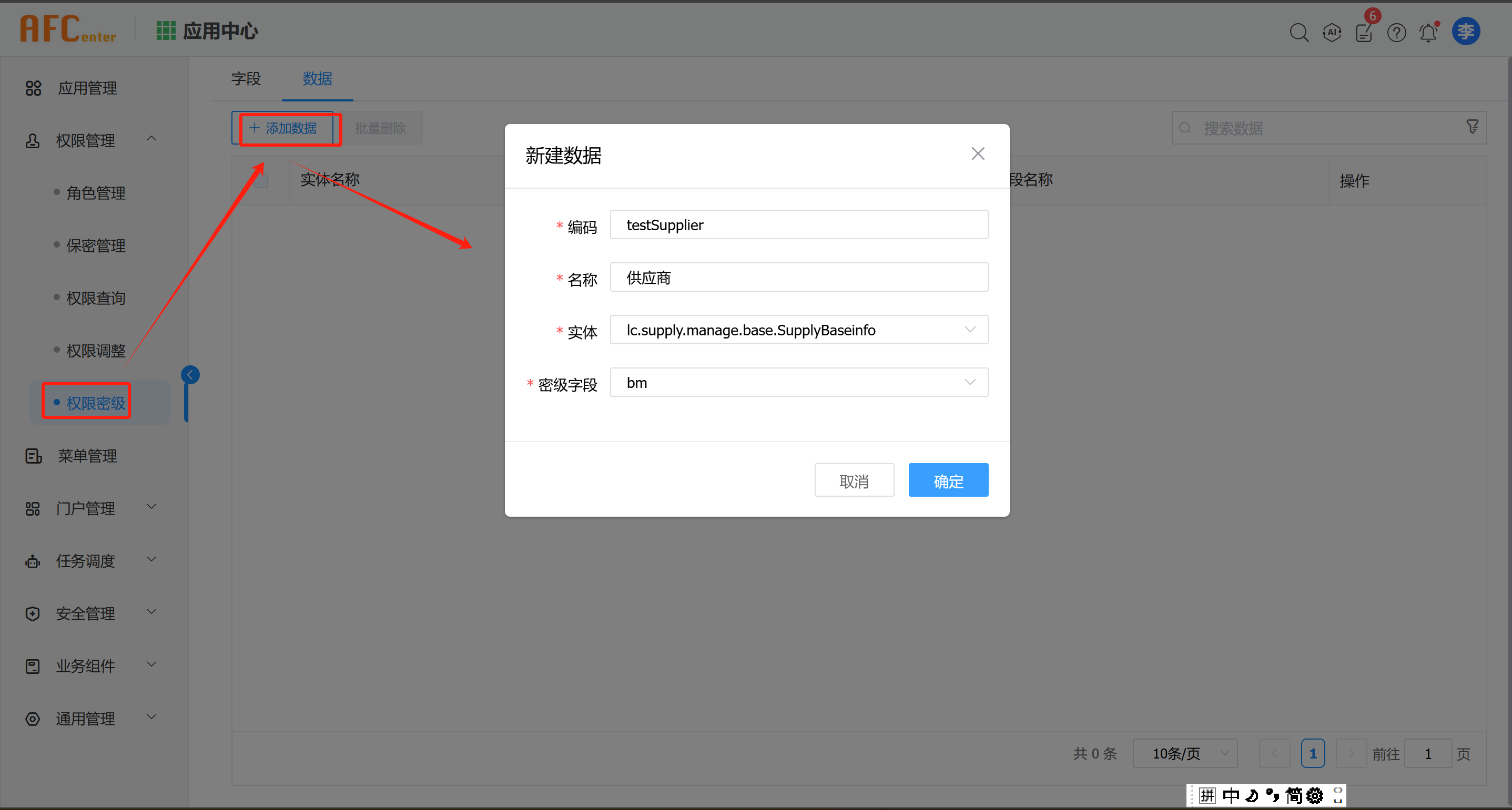Click the filter funnel icon in search box
This screenshot has height=810, width=1512.
[1472, 127]
